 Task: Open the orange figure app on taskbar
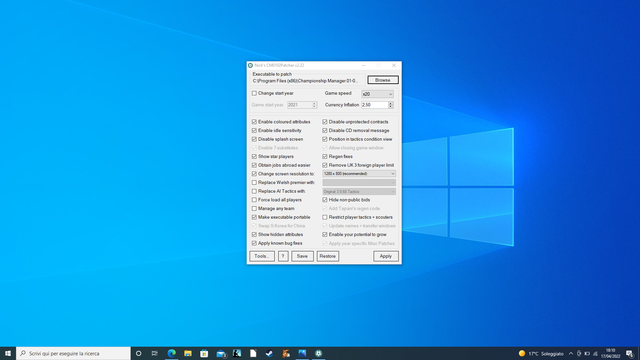[286, 353]
